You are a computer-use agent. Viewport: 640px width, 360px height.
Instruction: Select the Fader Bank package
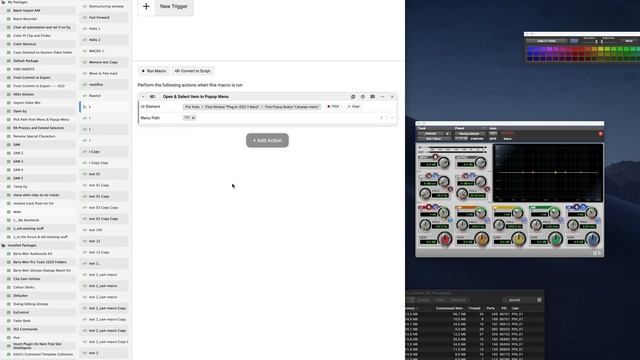point(38,321)
